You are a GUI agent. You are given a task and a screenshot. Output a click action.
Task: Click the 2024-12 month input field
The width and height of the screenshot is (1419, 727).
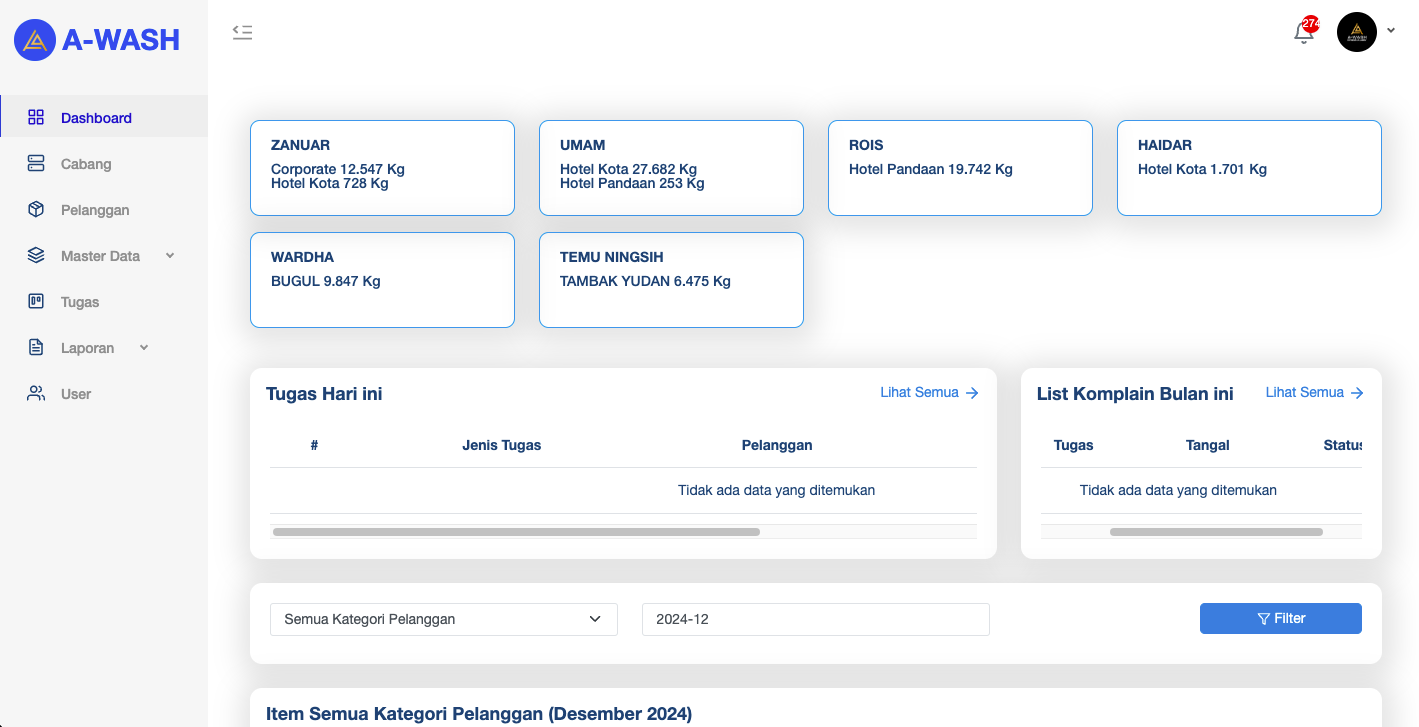pos(815,619)
